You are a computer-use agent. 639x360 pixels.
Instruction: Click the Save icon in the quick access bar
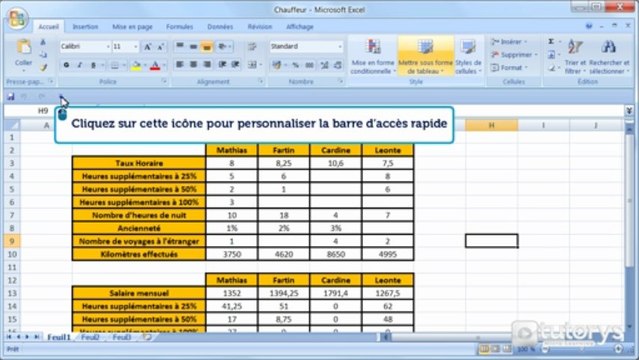click(x=11, y=97)
